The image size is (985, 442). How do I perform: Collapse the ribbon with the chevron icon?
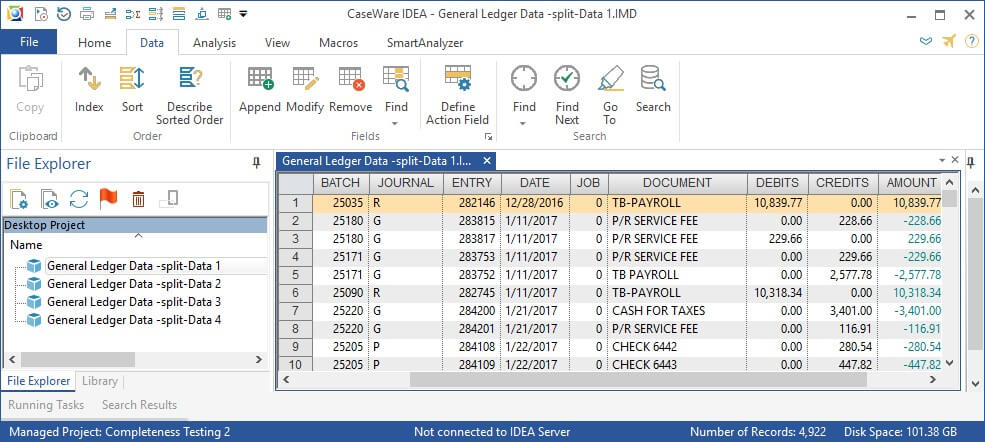coord(925,41)
